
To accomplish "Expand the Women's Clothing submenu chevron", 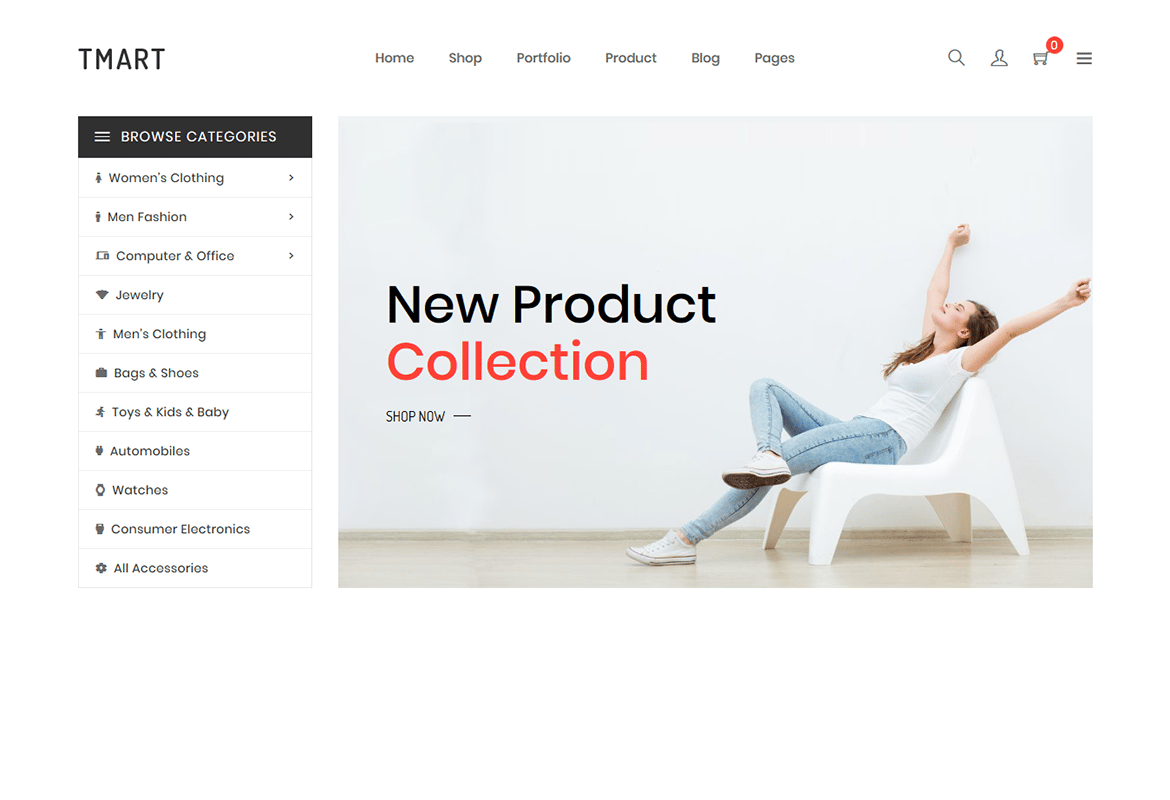I will (291, 178).
